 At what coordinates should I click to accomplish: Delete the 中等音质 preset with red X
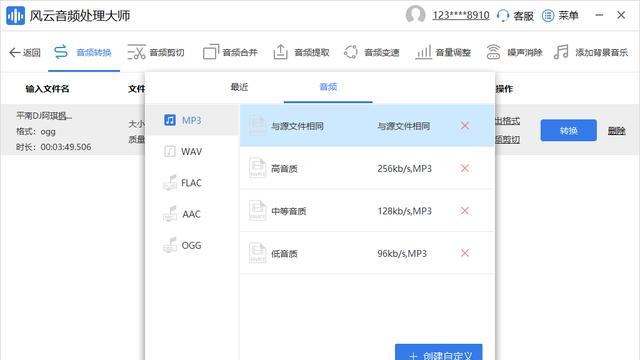(464, 211)
